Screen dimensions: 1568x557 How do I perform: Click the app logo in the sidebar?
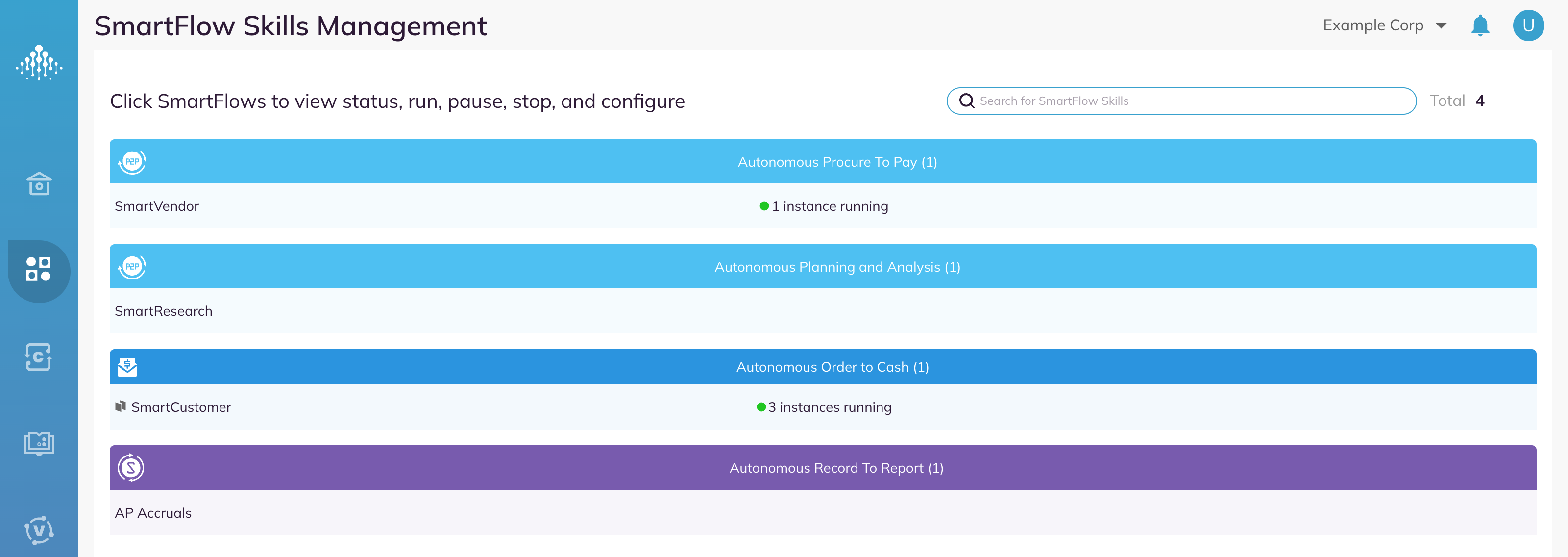coord(39,62)
